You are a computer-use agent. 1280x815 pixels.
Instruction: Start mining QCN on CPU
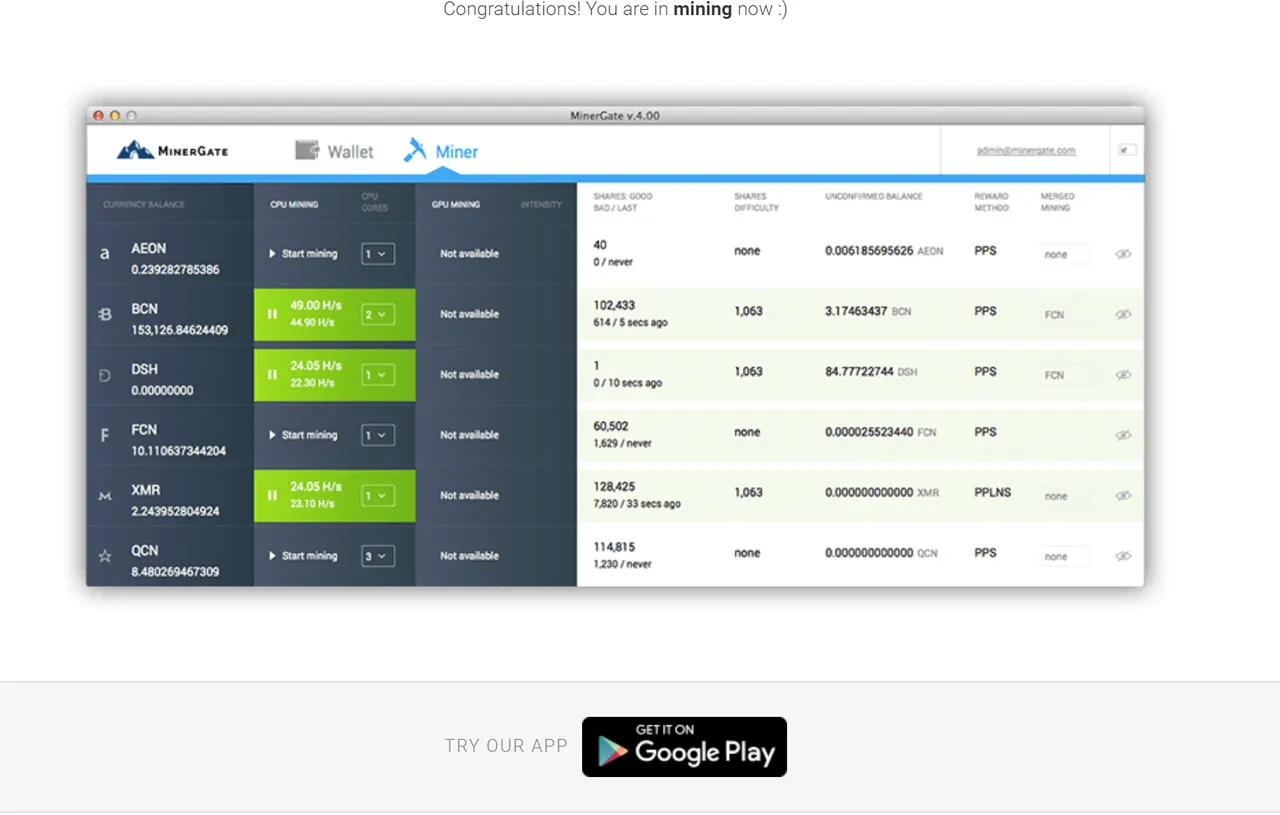303,556
